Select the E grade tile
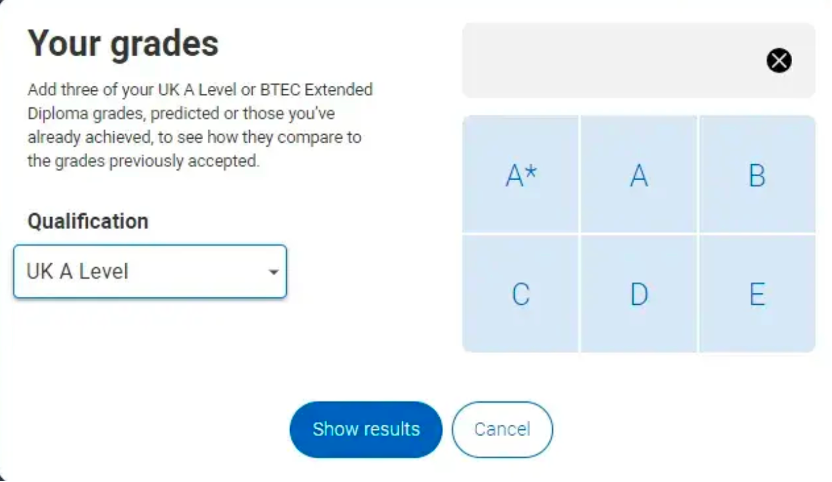Image resolution: width=832 pixels, height=482 pixels. (757, 294)
